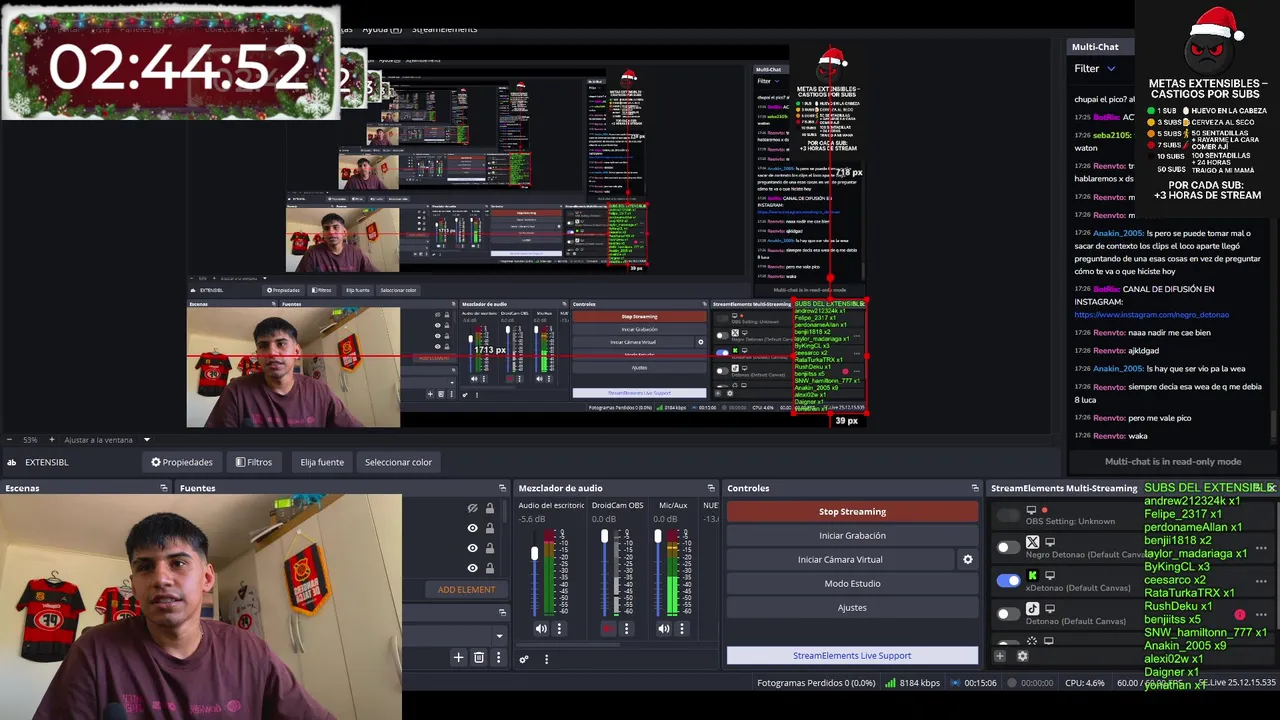The image size is (1280, 720).
Task: Hide the third source with eye icon
Action: point(473,548)
